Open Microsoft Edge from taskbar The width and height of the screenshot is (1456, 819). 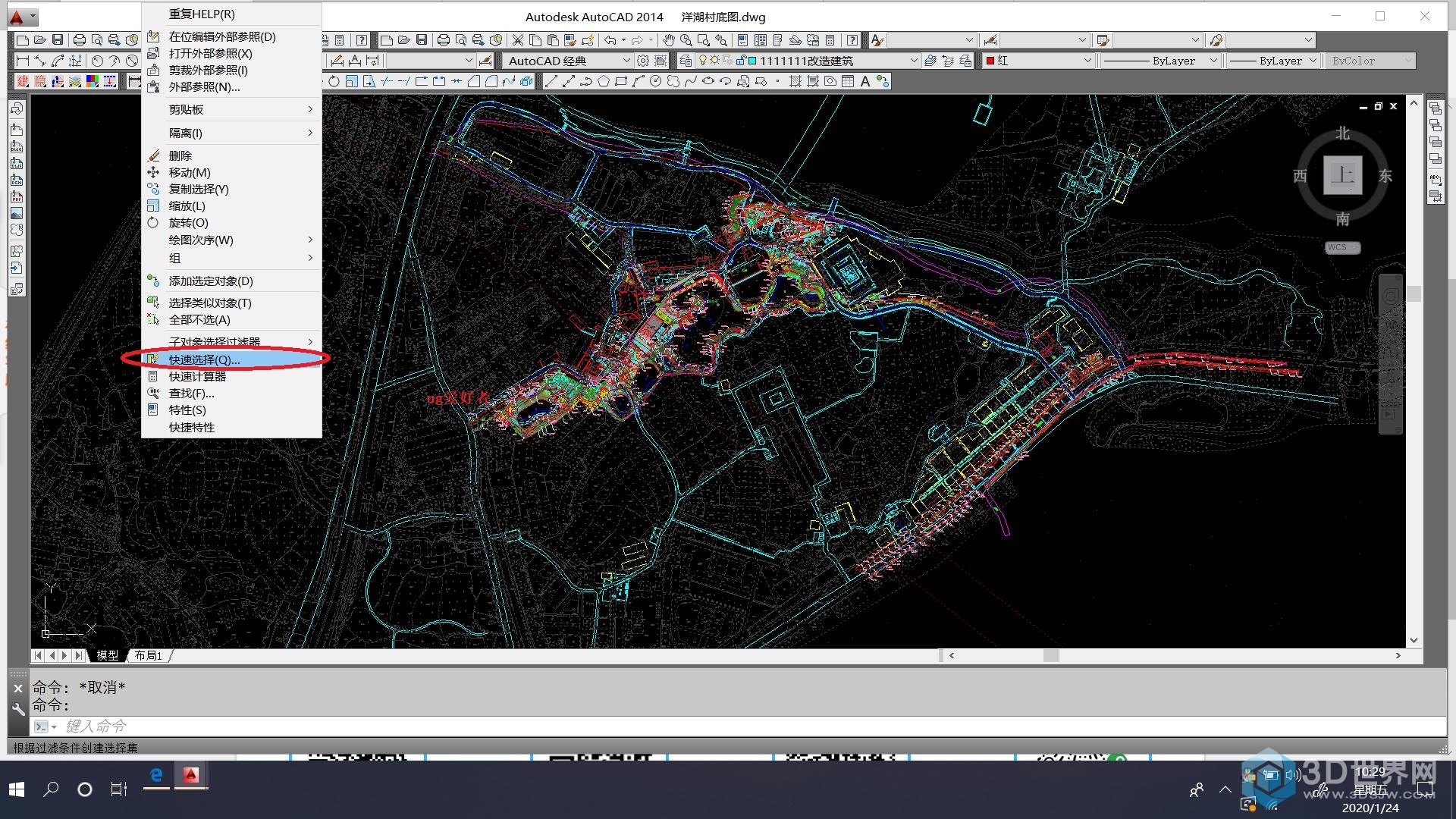[156, 776]
